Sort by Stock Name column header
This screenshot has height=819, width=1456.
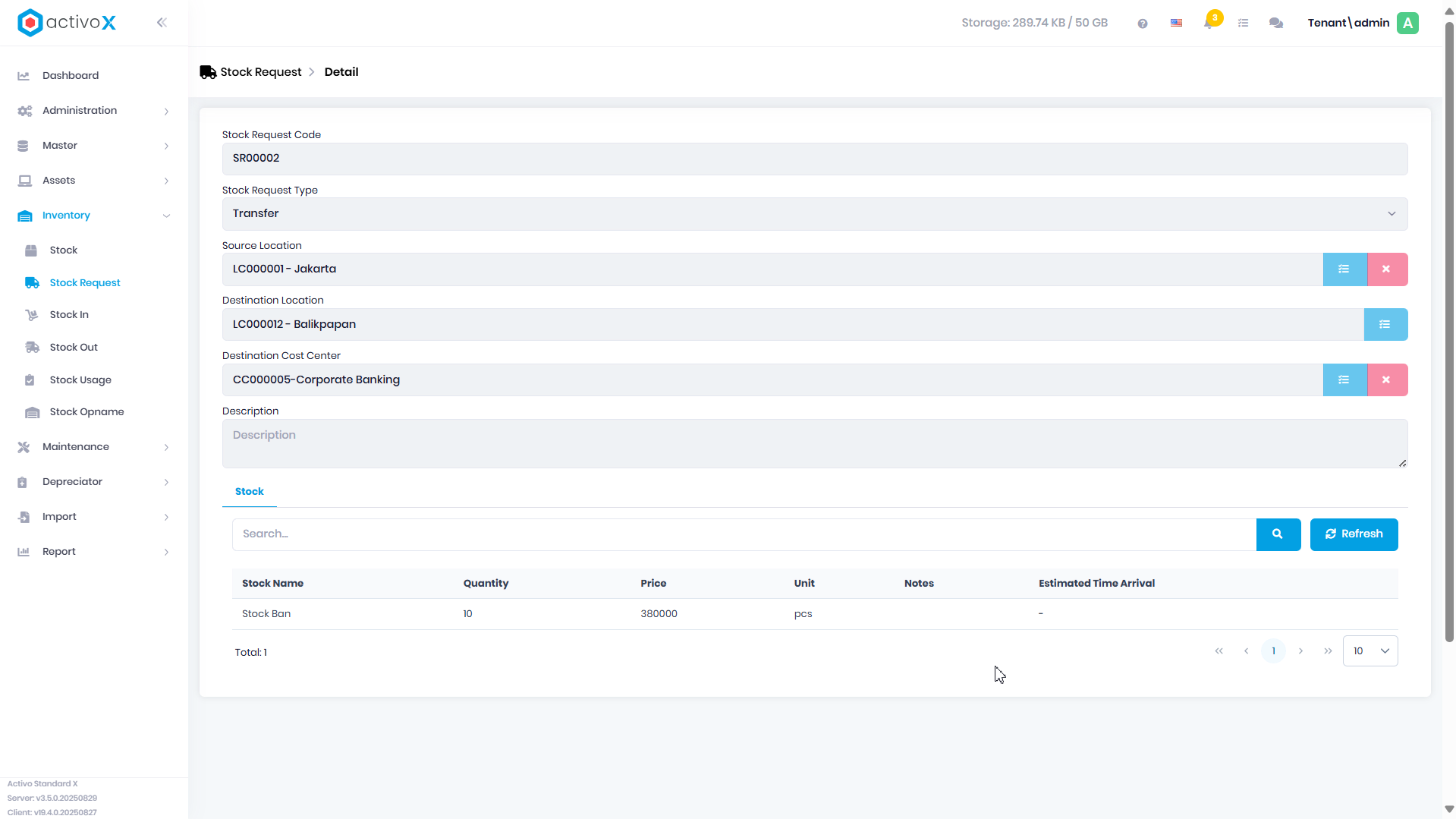pos(272,584)
